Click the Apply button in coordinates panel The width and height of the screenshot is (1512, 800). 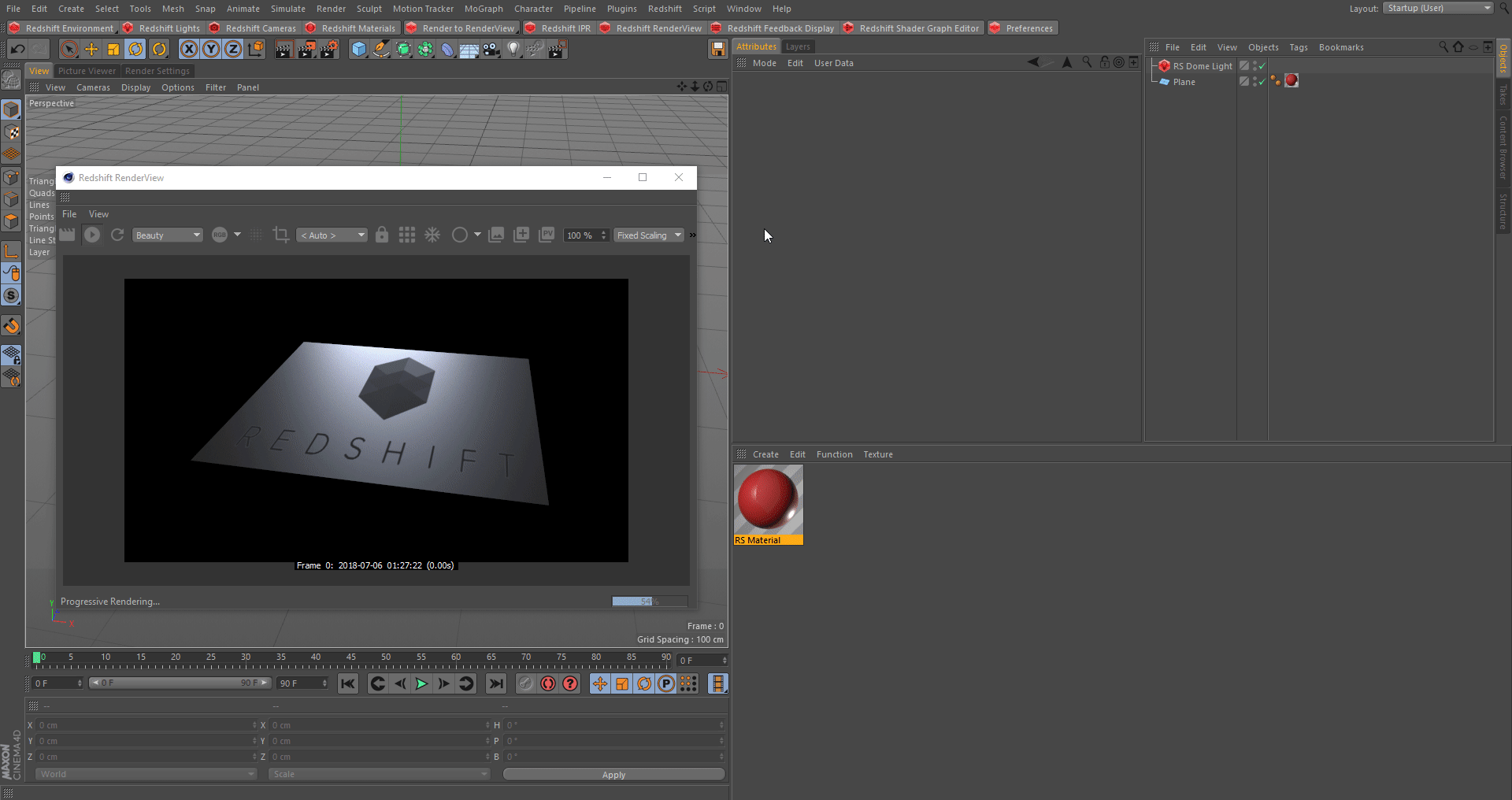coord(613,775)
